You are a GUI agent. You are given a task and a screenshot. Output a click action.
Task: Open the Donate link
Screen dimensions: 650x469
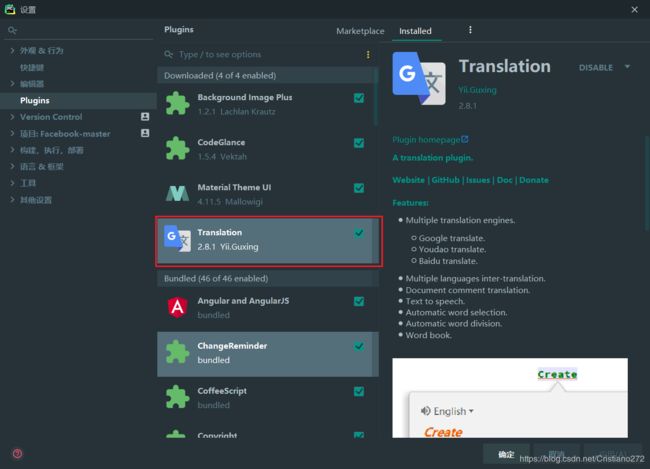[x=534, y=180]
